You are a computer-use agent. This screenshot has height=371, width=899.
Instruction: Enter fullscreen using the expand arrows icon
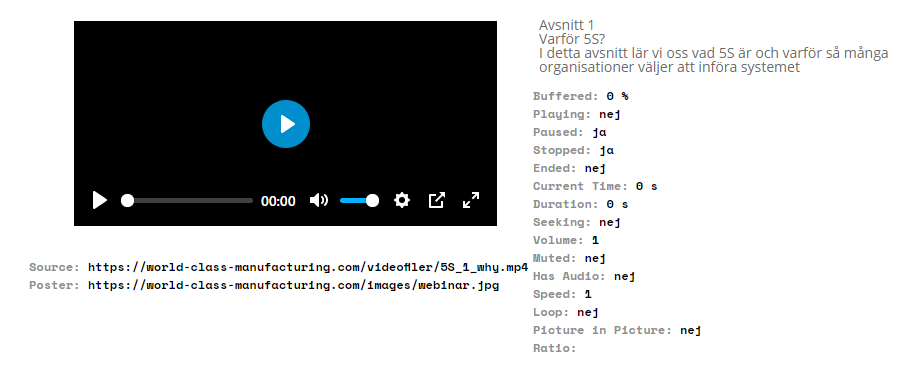coord(471,200)
